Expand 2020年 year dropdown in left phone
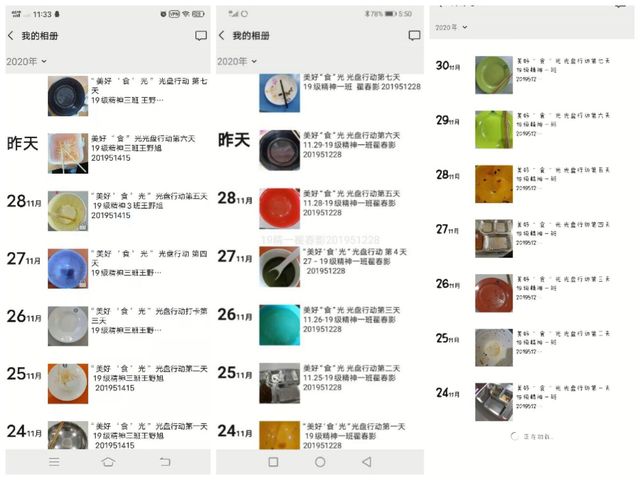The height and width of the screenshot is (480, 640). pos(26,61)
